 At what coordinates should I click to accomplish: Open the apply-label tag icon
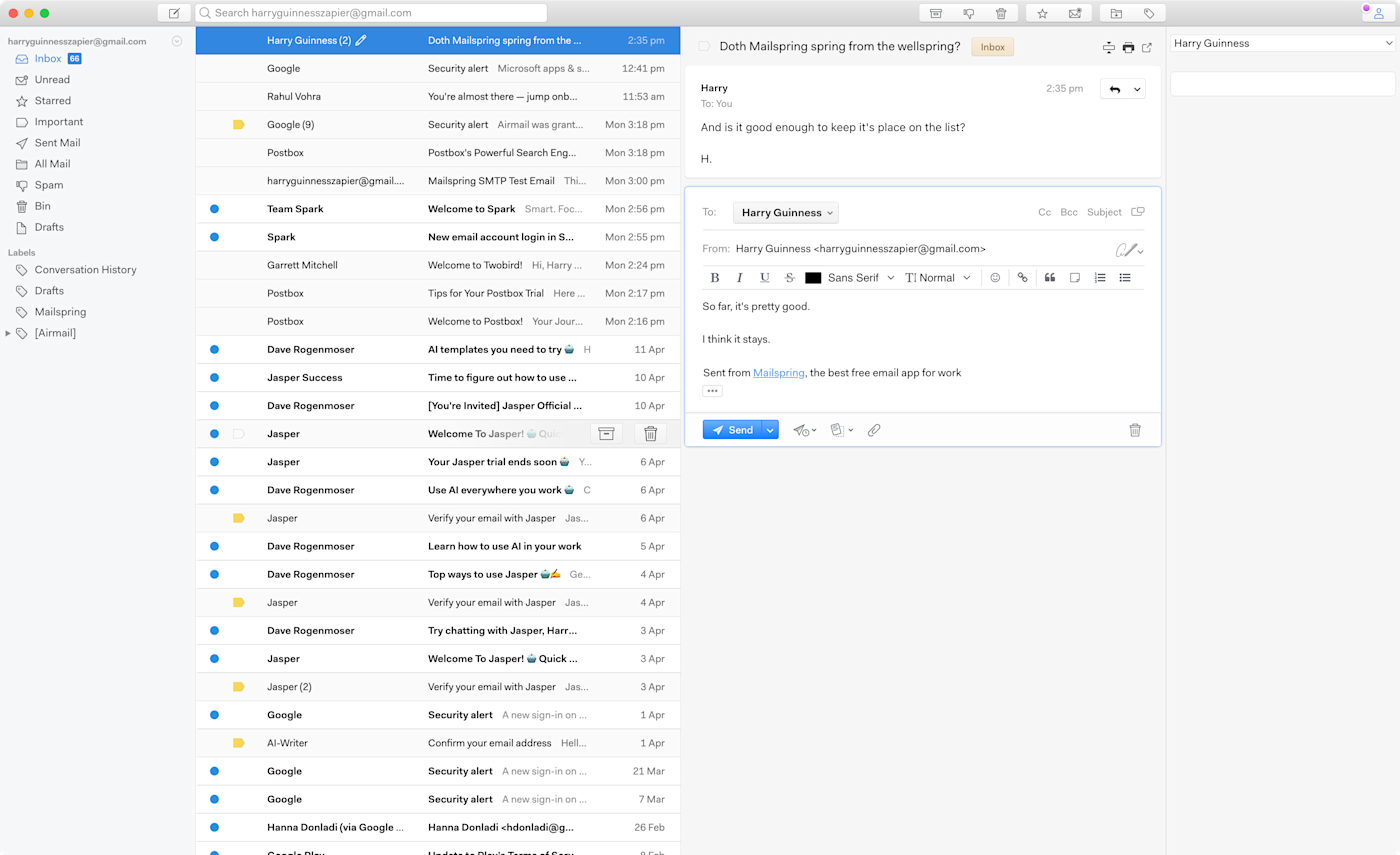(1149, 13)
